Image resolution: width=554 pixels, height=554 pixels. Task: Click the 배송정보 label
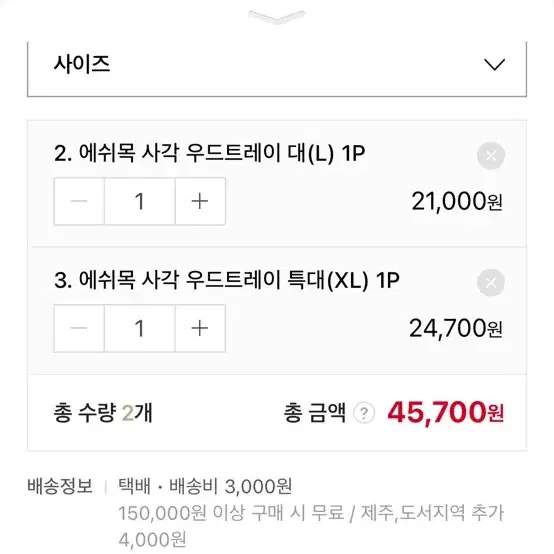[60, 486]
